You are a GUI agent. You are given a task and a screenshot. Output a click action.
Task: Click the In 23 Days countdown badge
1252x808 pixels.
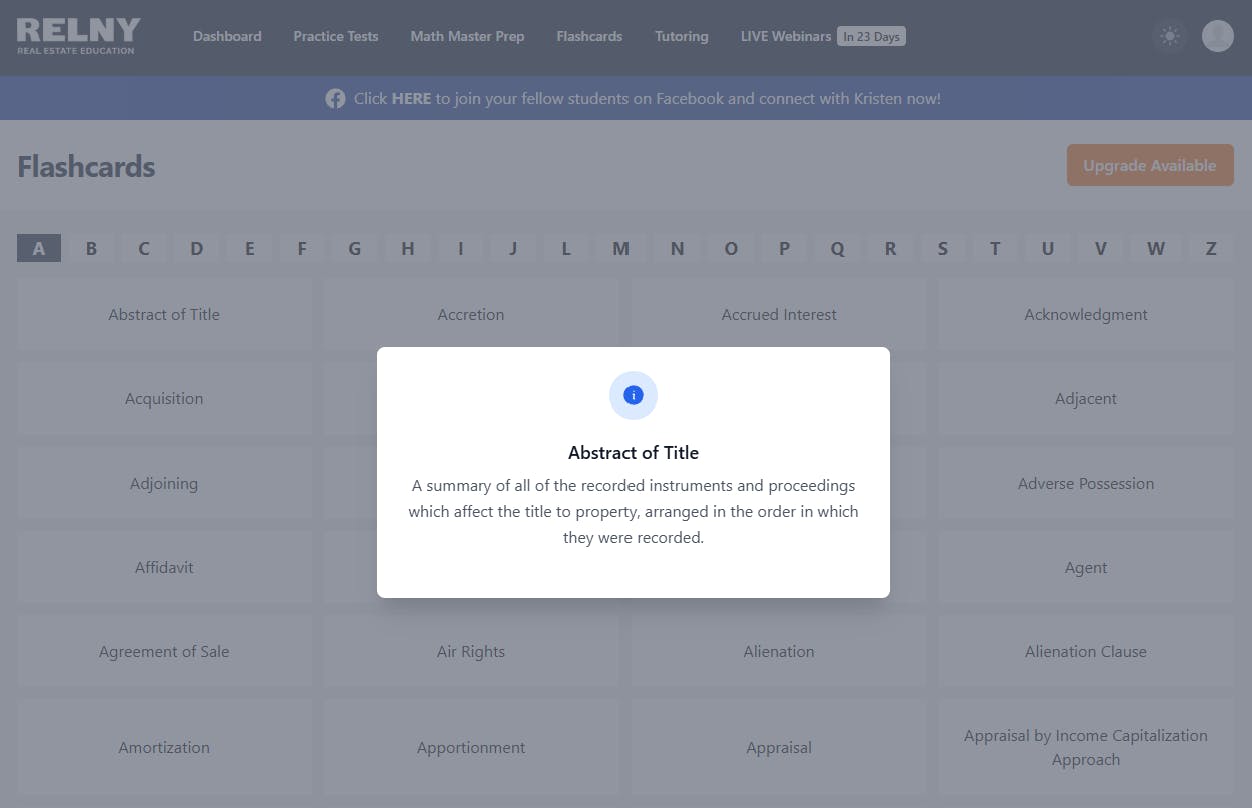click(x=871, y=36)
